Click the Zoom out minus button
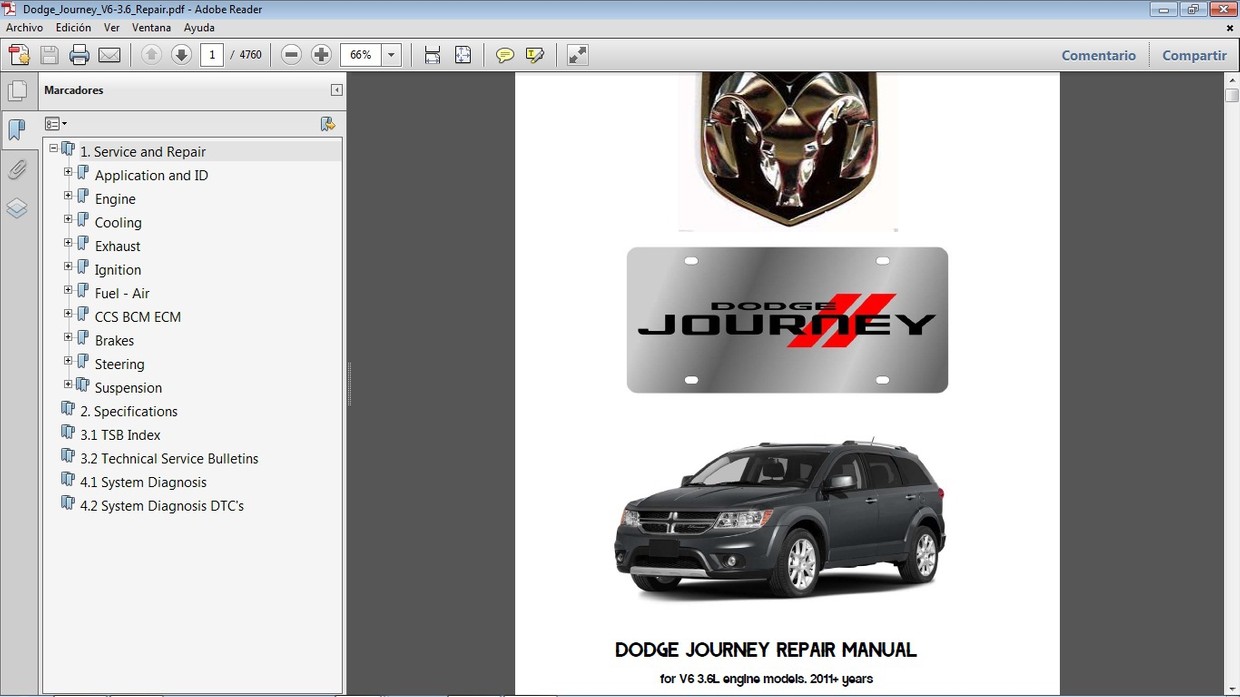Image resolution: width=1240 pixels, height=697 pixels. pos(291,55)
